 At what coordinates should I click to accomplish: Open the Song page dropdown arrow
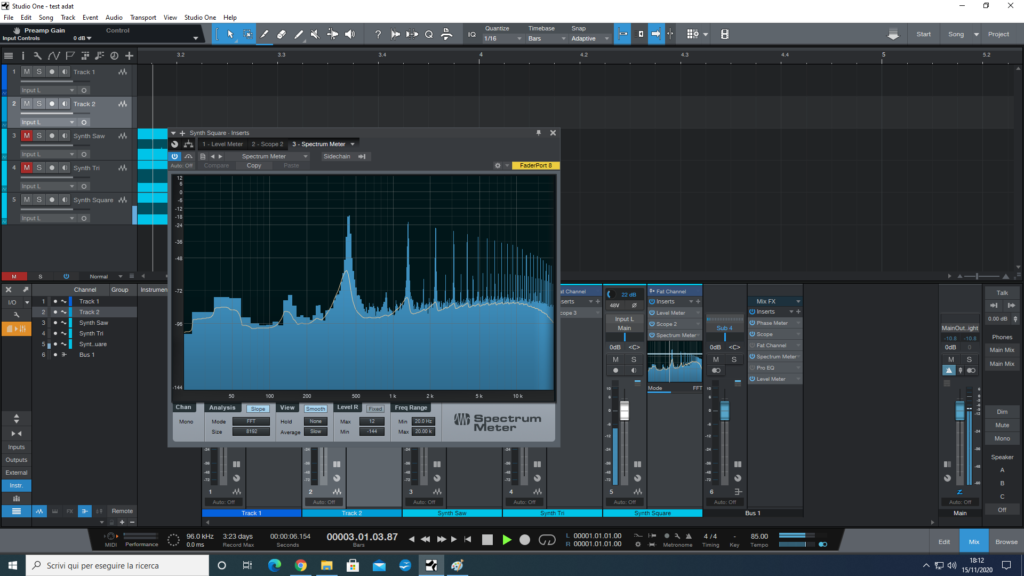click(x=976, y=35)
